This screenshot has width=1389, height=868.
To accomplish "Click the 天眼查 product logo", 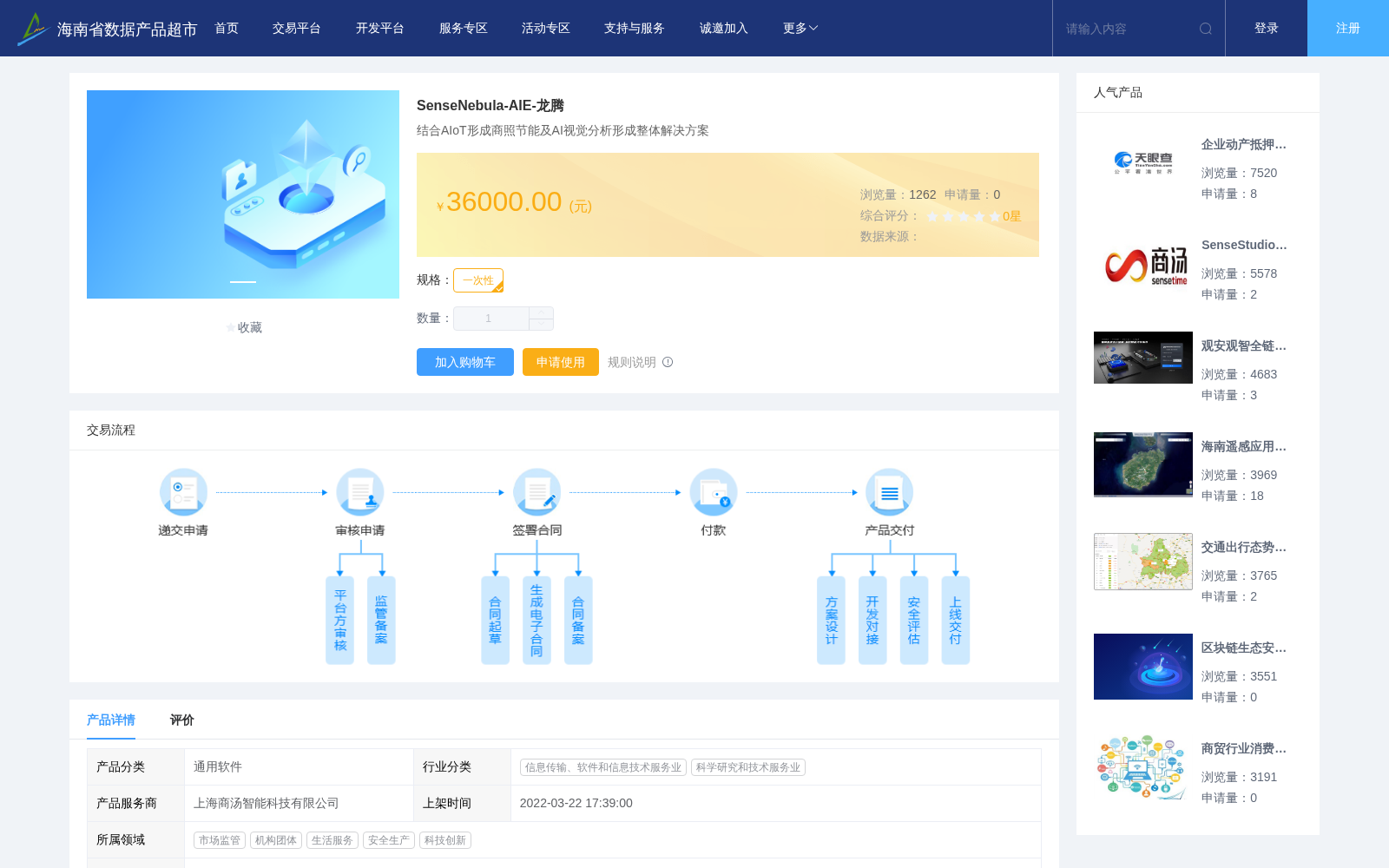I will click(x=1143, y=163).
